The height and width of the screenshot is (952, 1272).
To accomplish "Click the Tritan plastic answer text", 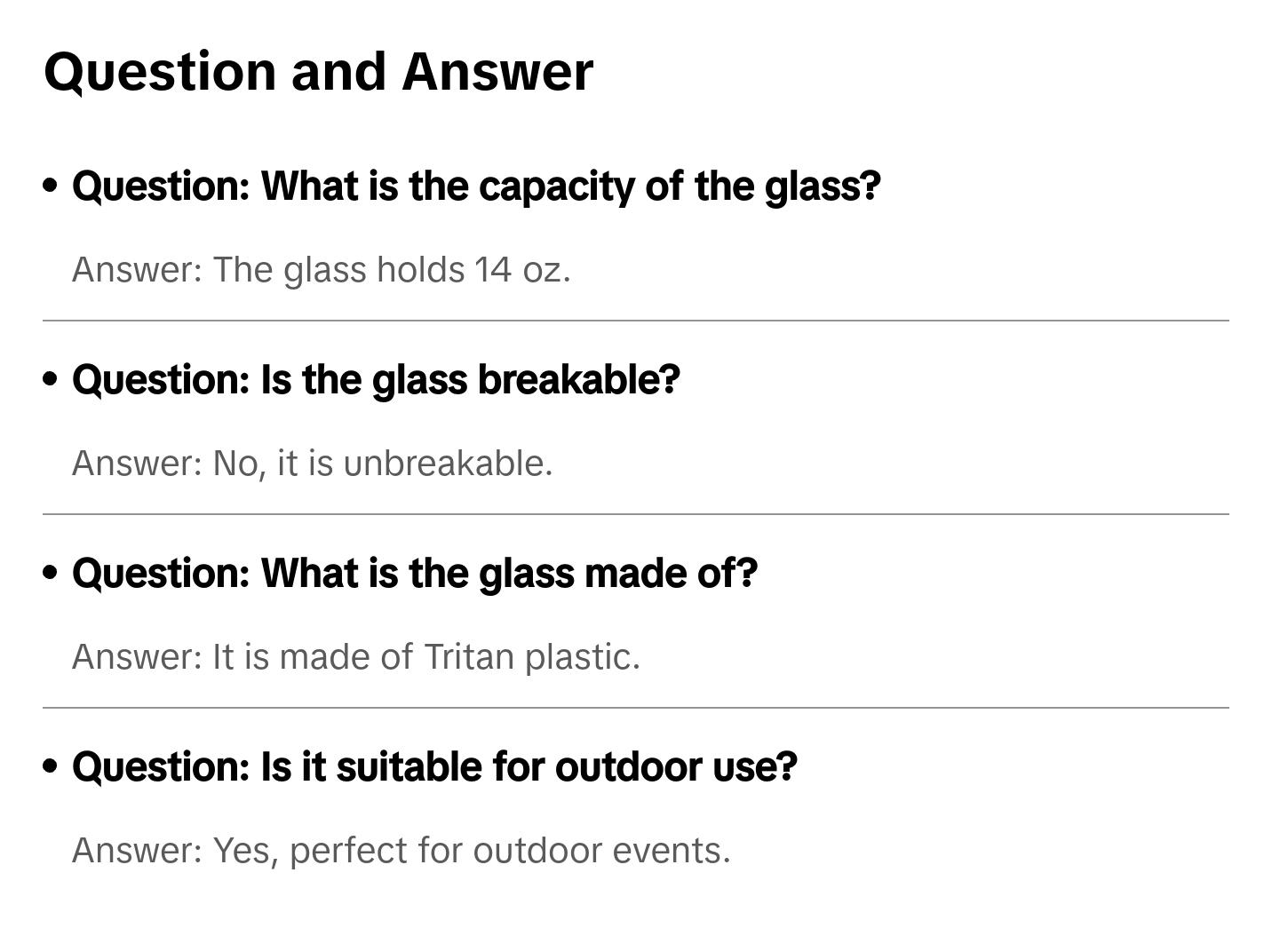I will pos(355,657).
